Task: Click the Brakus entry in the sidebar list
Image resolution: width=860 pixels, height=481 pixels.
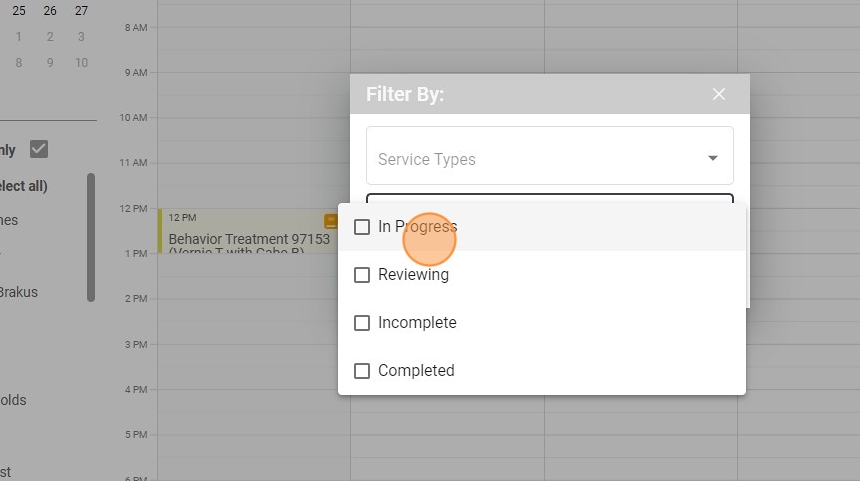Action: pyautogui.click(x=18, y=292)
